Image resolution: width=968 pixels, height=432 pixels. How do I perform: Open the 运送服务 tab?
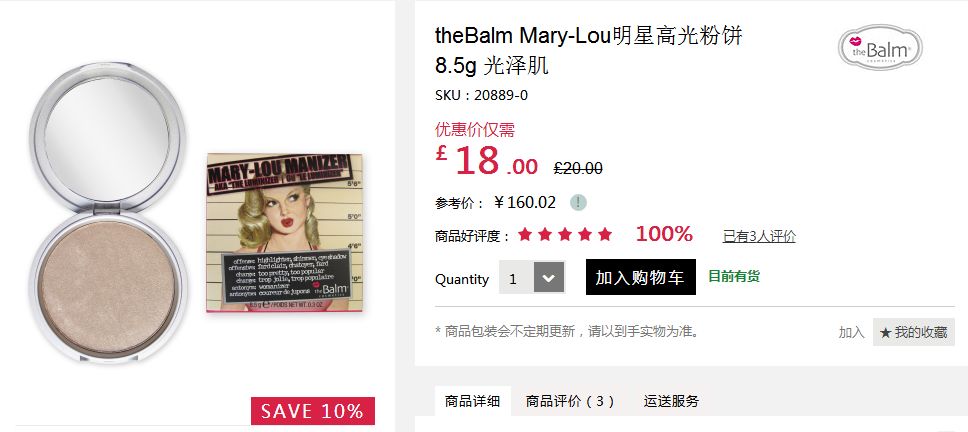click(x=671, y=401)
